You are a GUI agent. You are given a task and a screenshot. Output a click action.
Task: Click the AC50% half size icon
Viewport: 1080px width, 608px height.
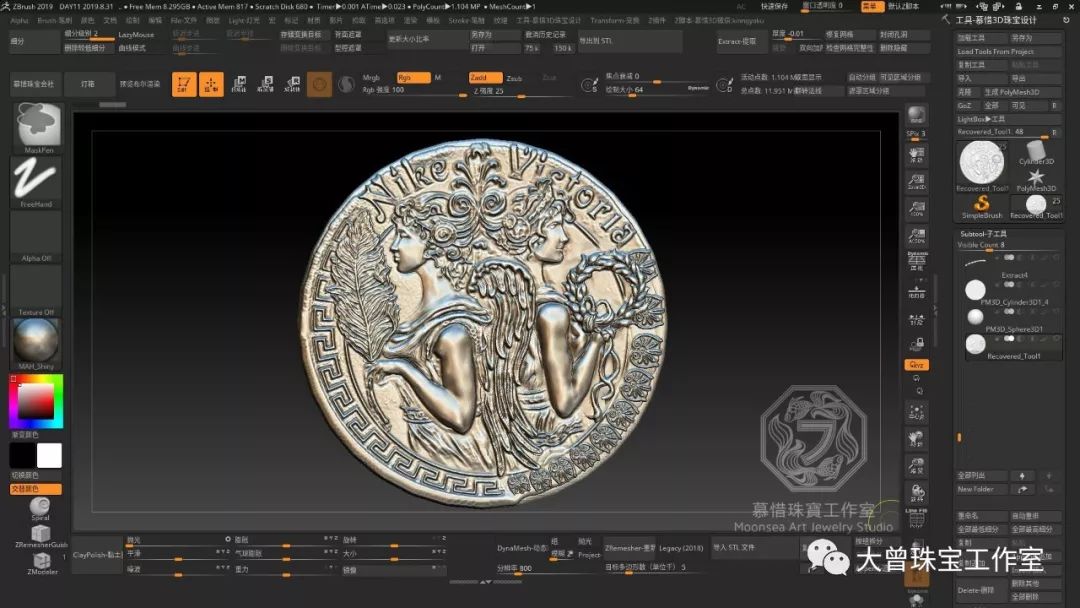click(x=917, y=235)
